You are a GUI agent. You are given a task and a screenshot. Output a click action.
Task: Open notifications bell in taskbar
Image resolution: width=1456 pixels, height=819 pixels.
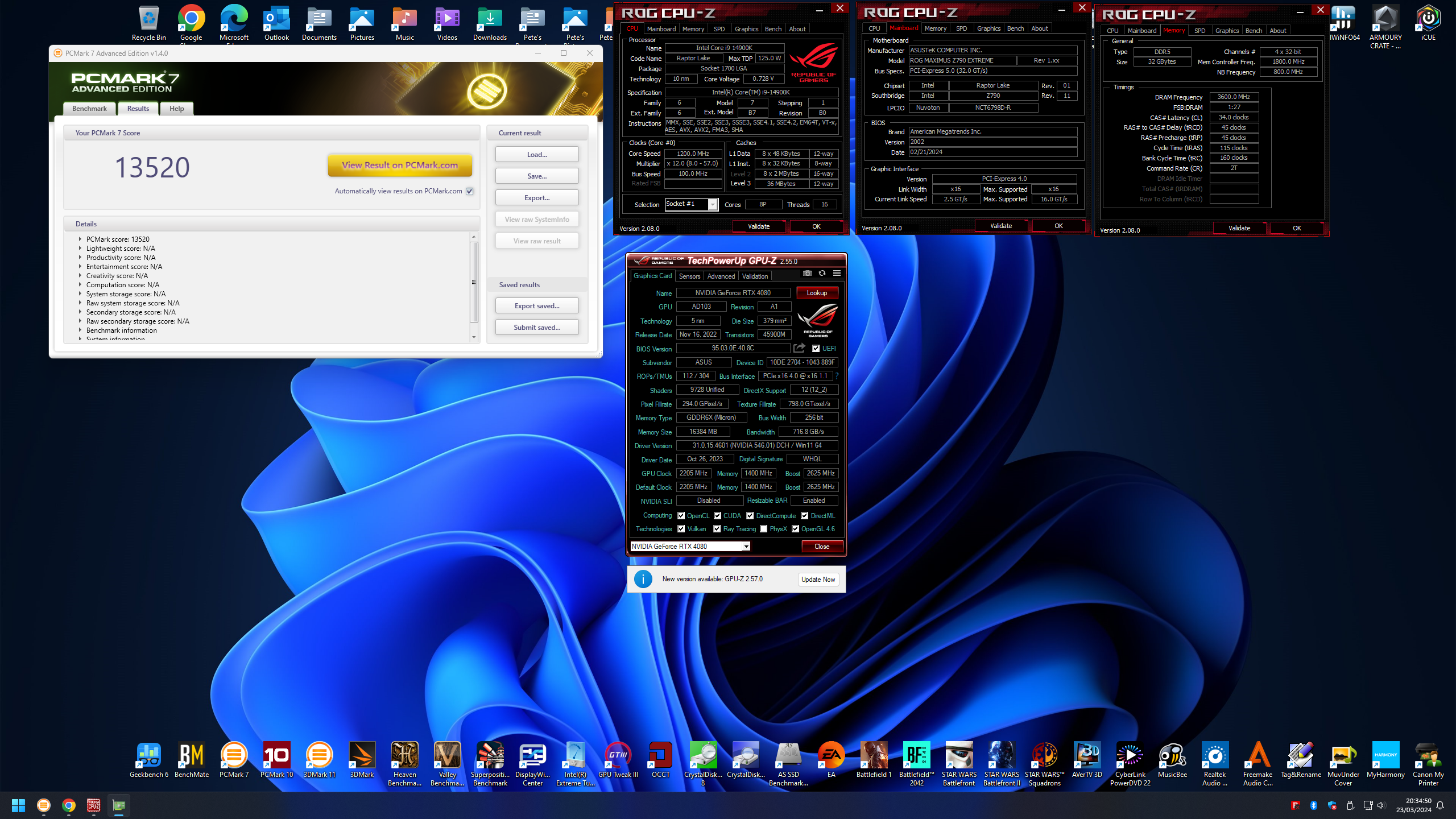(x=1440, y=805)
